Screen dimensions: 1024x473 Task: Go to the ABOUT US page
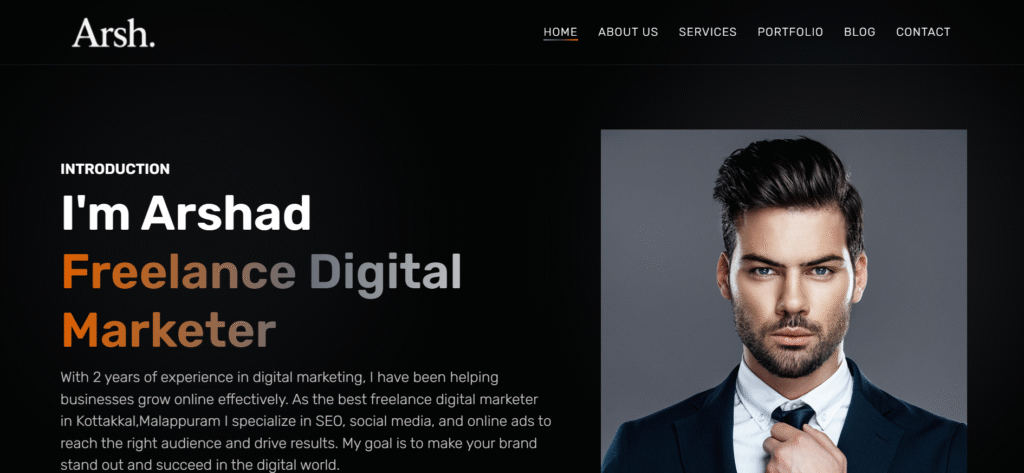coord(628,32)
